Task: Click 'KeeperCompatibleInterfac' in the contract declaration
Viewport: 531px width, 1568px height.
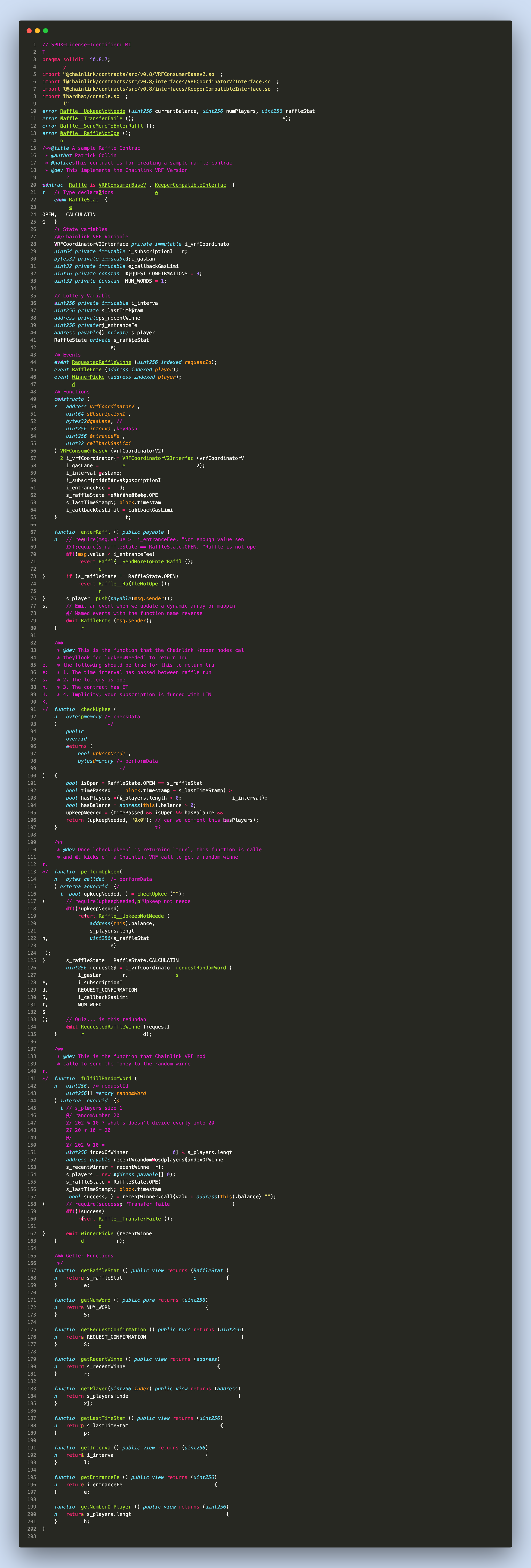Action: coord(191,185)
